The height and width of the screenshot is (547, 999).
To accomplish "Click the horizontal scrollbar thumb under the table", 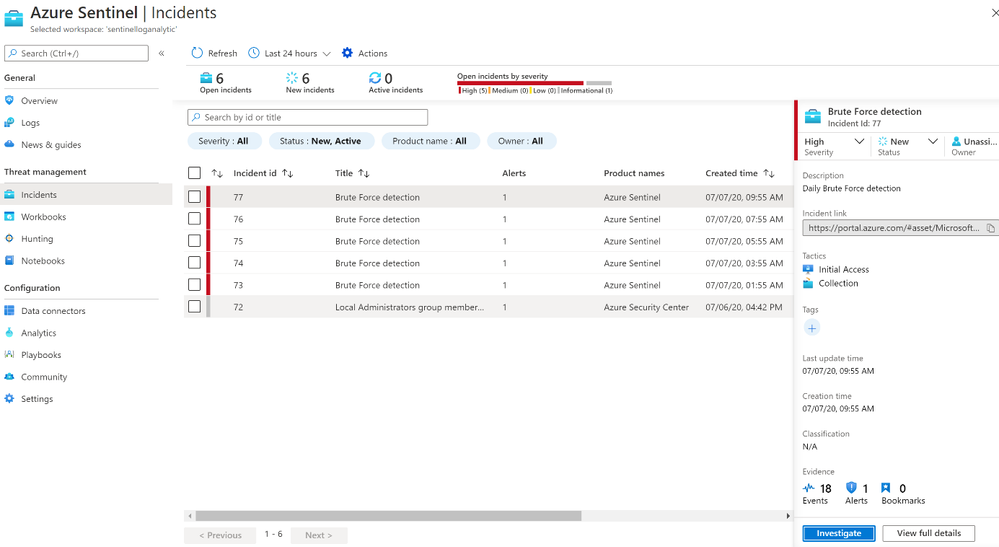I will tap(388, 516).
